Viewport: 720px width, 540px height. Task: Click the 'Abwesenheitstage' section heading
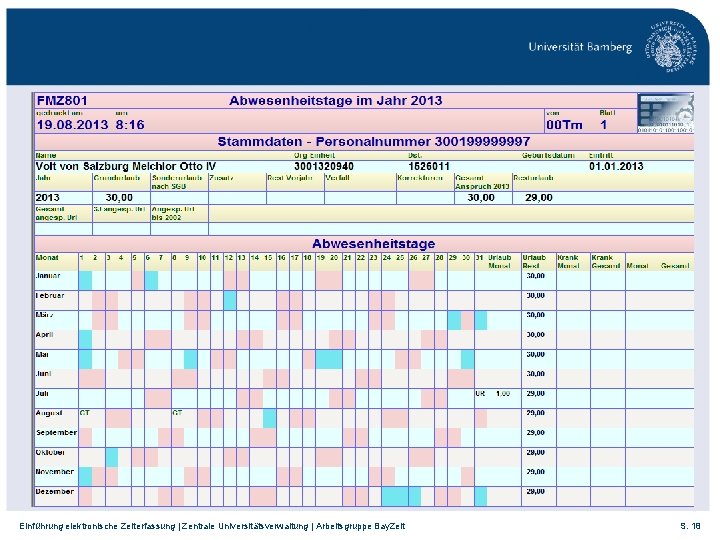[x=373, y=243]
